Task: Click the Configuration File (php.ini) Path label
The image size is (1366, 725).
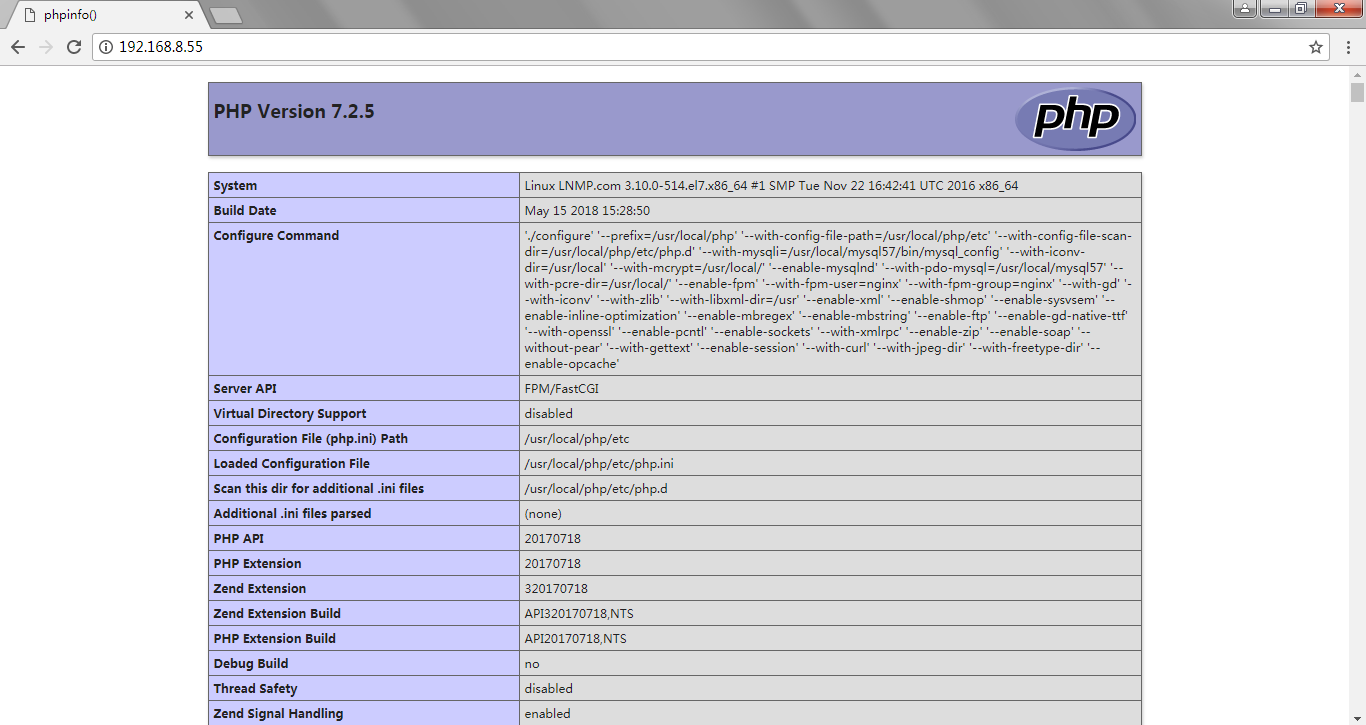Action: [x=311, y=439]
